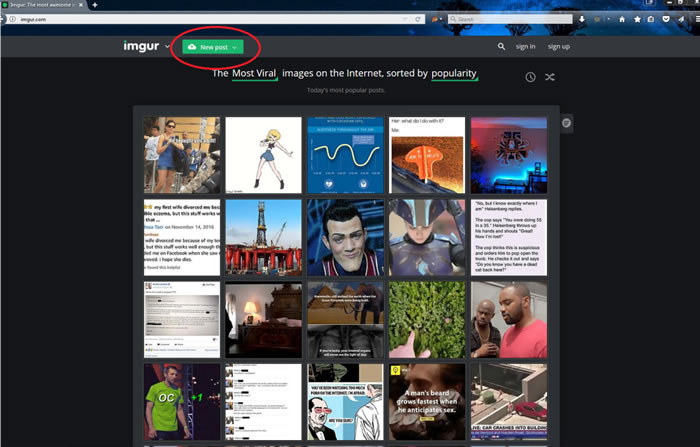Viewport: 700px width, 447px height.
Task: Open the Most Viral section dropdown
Action: pyautogui.click(x=254, y=74)
